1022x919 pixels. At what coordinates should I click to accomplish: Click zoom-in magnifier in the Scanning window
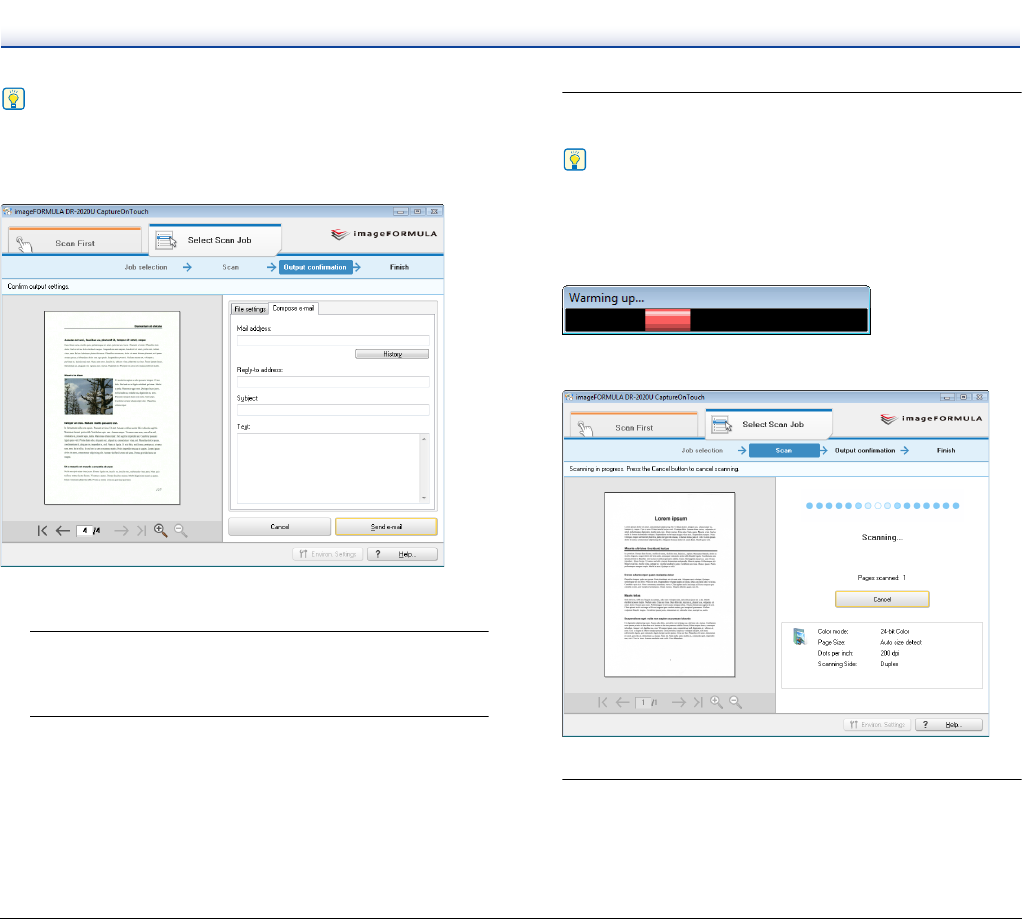pos(716,702)
